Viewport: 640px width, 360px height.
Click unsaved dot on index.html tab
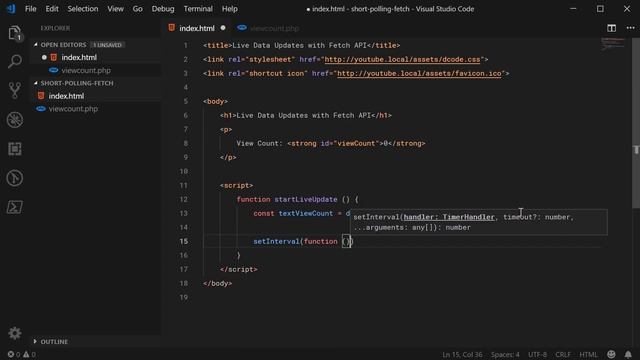click(223, 28)
